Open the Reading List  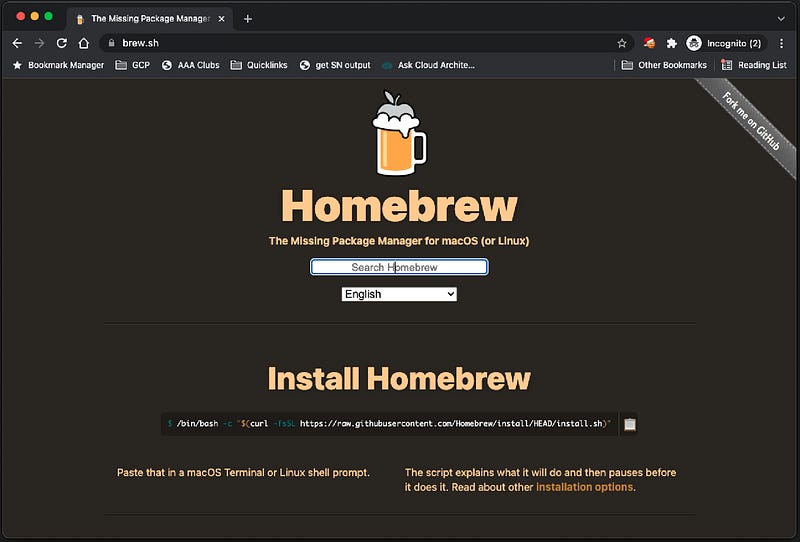[x=754, y=65]
